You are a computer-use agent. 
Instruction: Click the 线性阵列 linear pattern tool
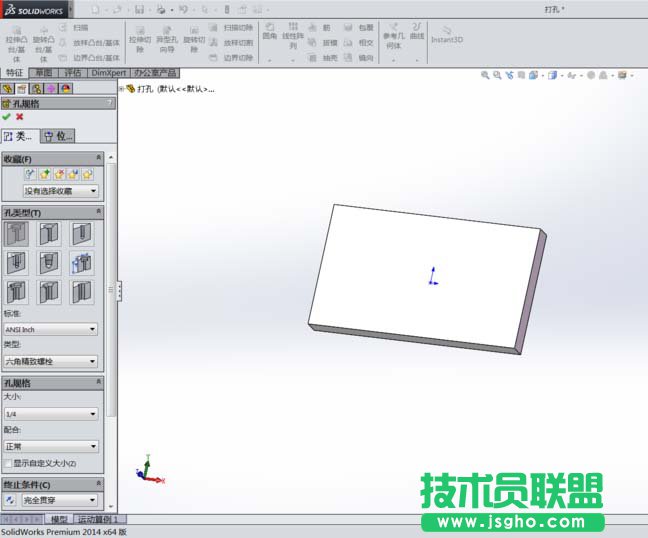click(x=293, y=35)
